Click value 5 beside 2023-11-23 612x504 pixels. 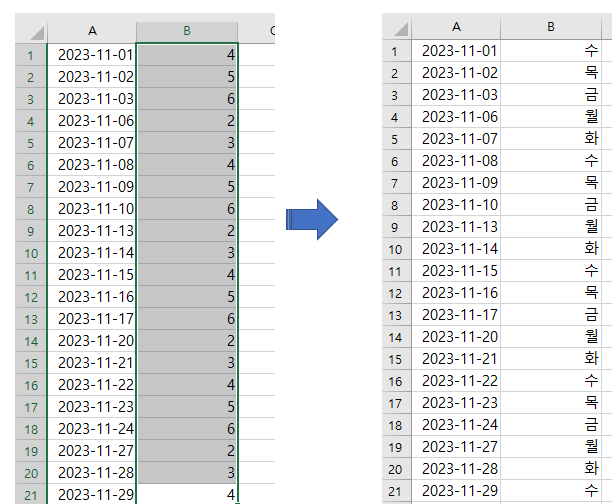[x=187, y=407]
